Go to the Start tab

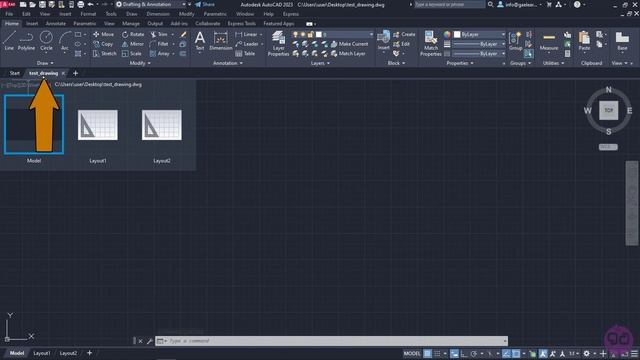tap(14, 73)
